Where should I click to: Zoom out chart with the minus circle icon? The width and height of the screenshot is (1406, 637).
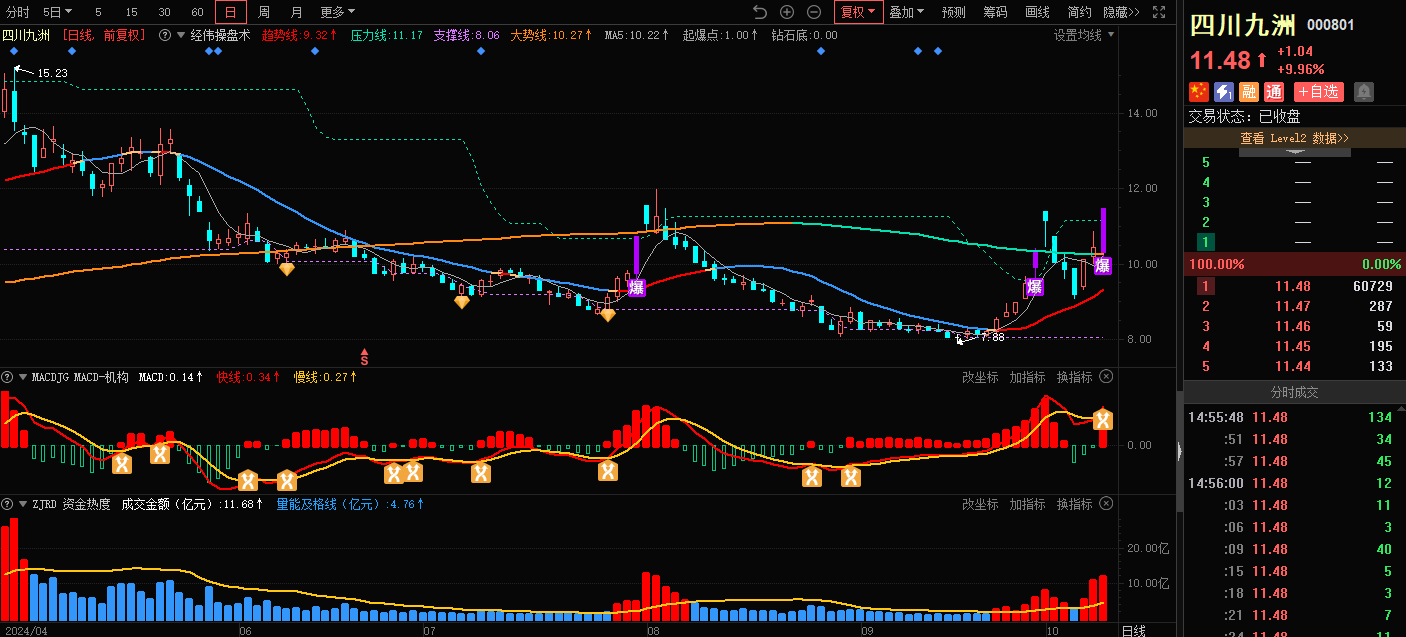click(814, 12)
